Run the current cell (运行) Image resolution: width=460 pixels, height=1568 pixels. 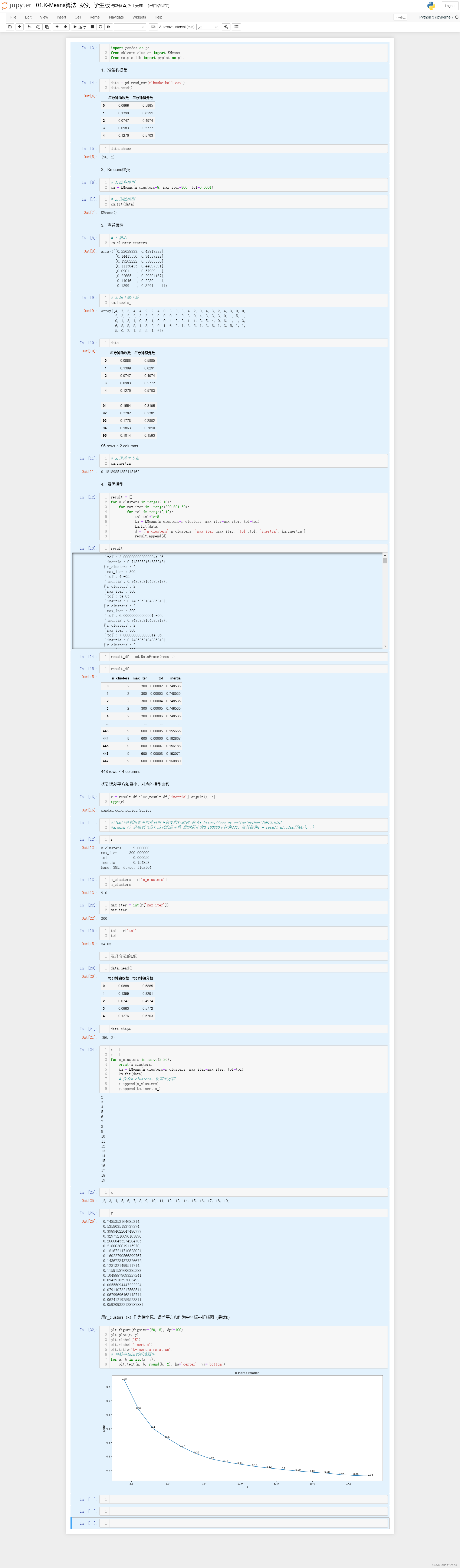(x=80, y=27)
